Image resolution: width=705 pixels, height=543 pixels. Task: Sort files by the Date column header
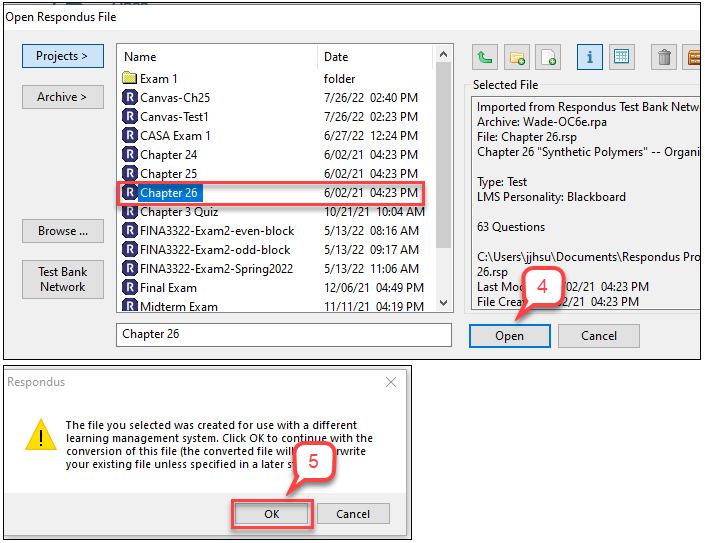pyautogui.click(x=376, y=57)
